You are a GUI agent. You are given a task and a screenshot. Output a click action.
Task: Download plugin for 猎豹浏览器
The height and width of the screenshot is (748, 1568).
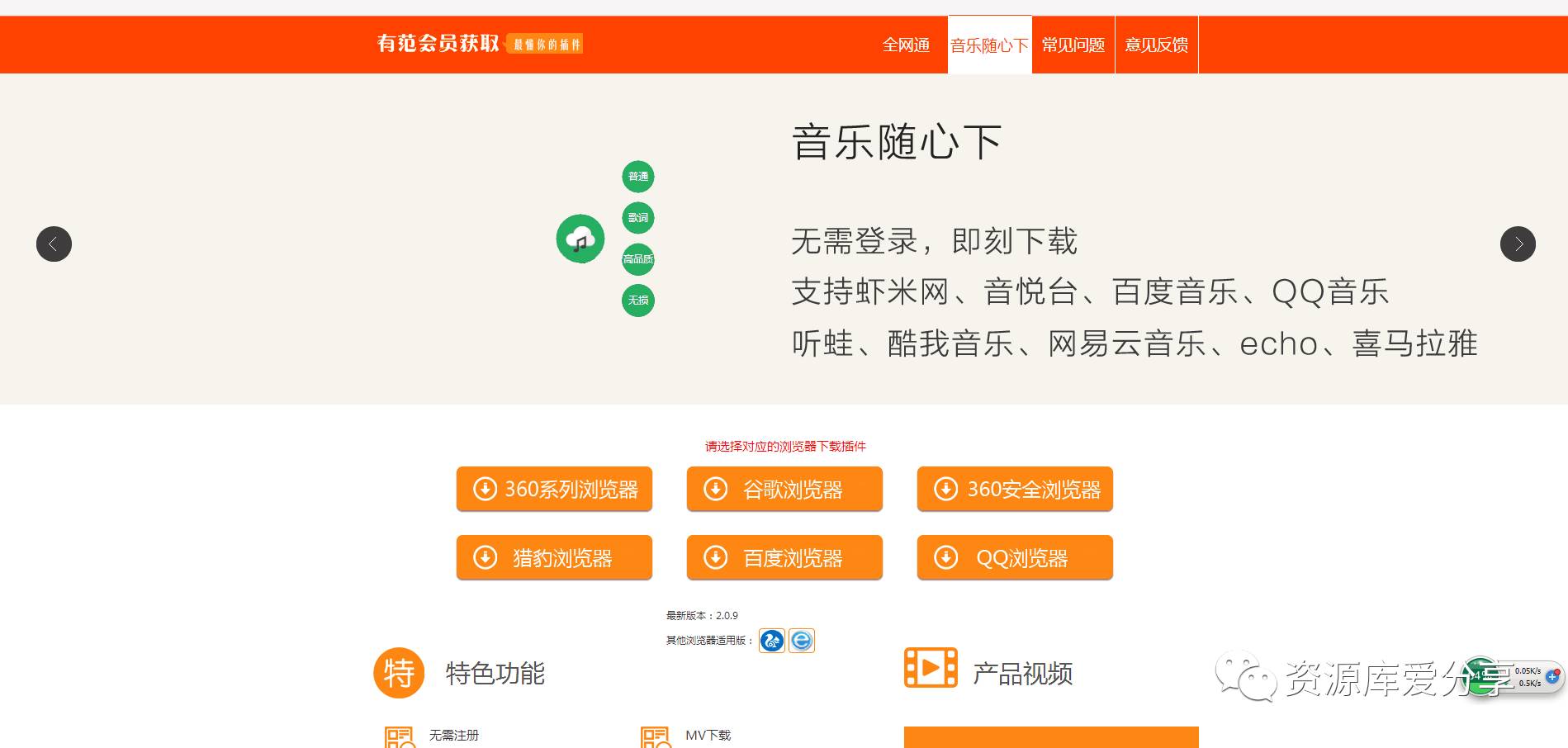(554, 557)
